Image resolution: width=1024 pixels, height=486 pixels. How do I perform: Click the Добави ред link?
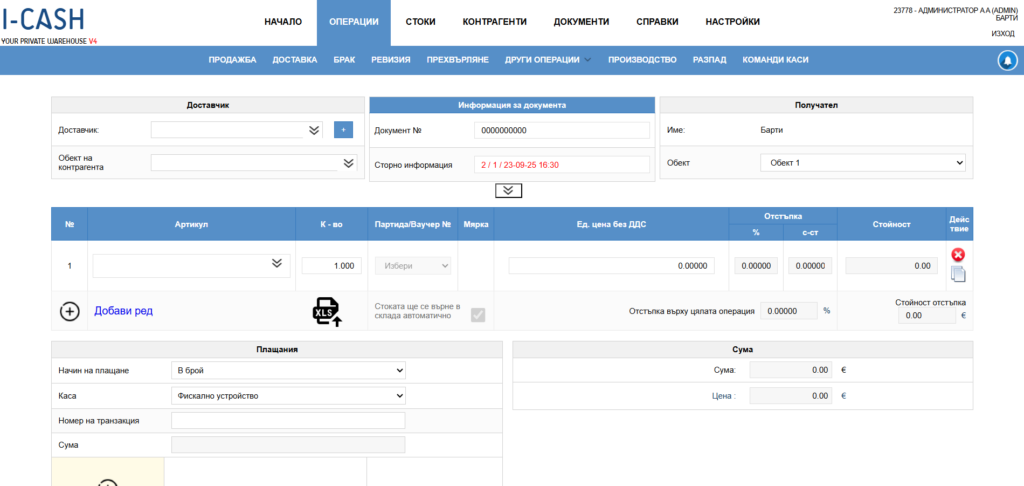[123, 311]
